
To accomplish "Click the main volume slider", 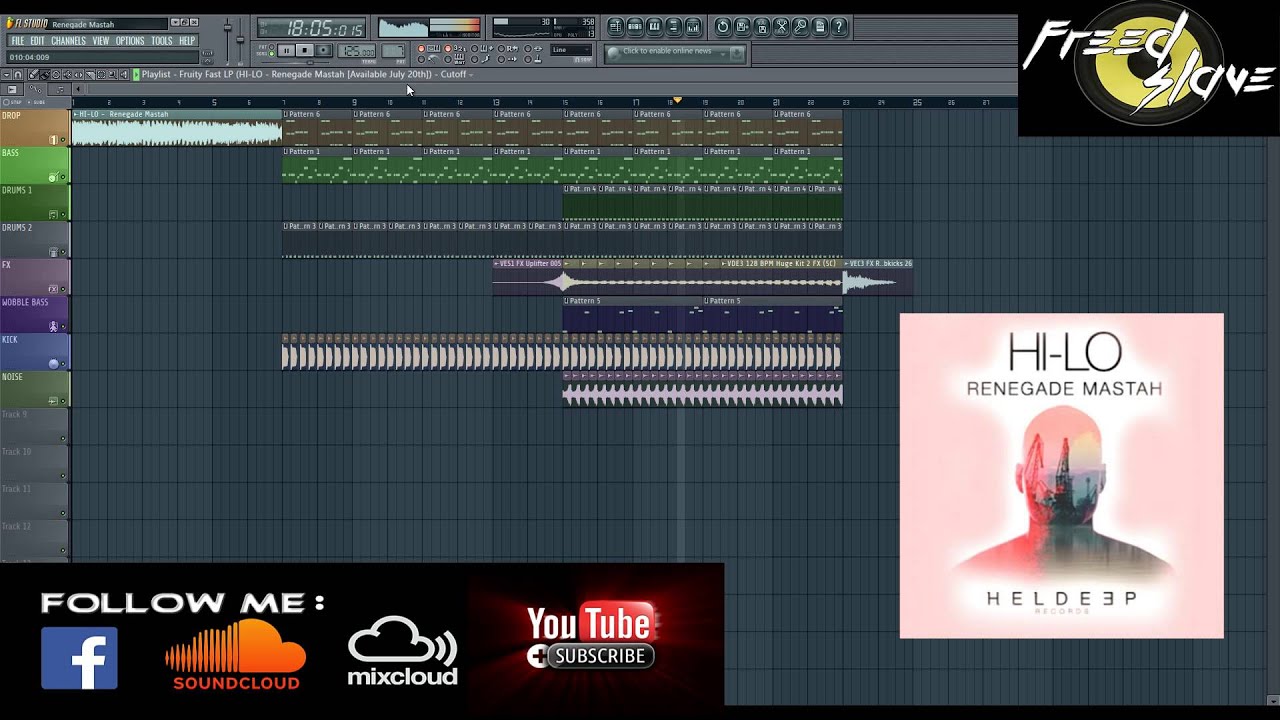I will [x=228, y=38].
